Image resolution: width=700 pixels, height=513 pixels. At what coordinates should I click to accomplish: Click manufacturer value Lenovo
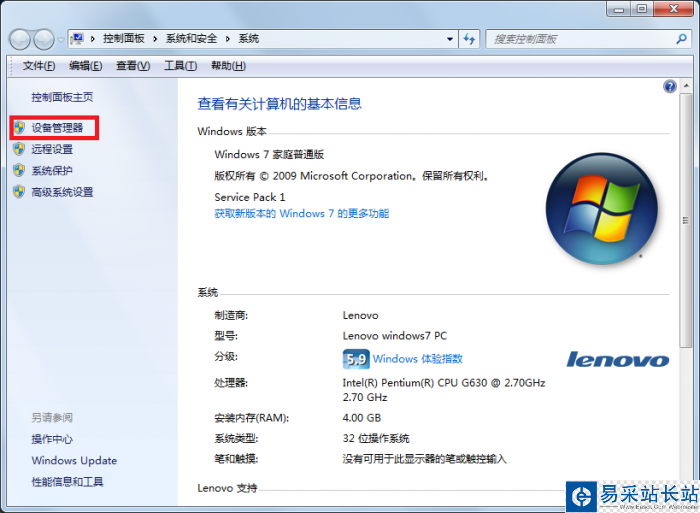[360, 315]
